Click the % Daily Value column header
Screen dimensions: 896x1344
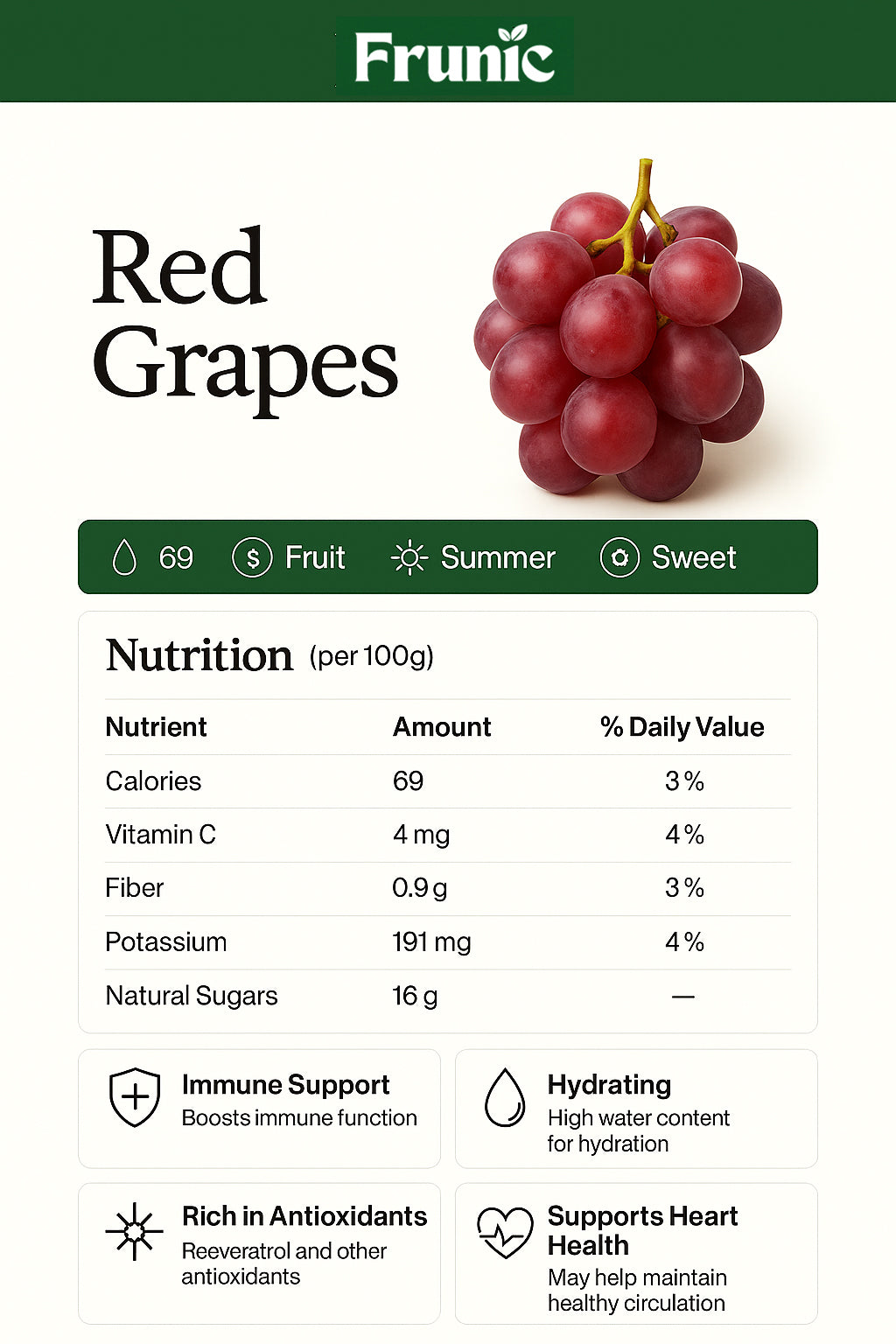[682, 727]
